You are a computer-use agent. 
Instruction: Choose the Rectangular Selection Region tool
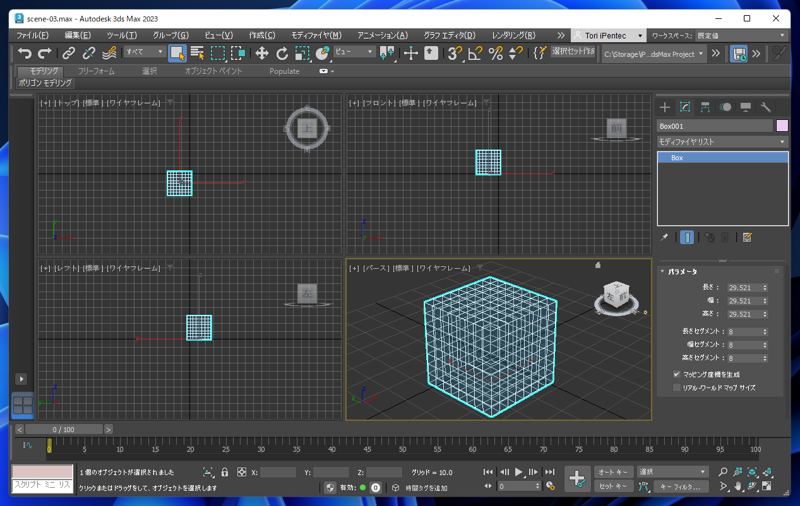(x=218, y=53)
